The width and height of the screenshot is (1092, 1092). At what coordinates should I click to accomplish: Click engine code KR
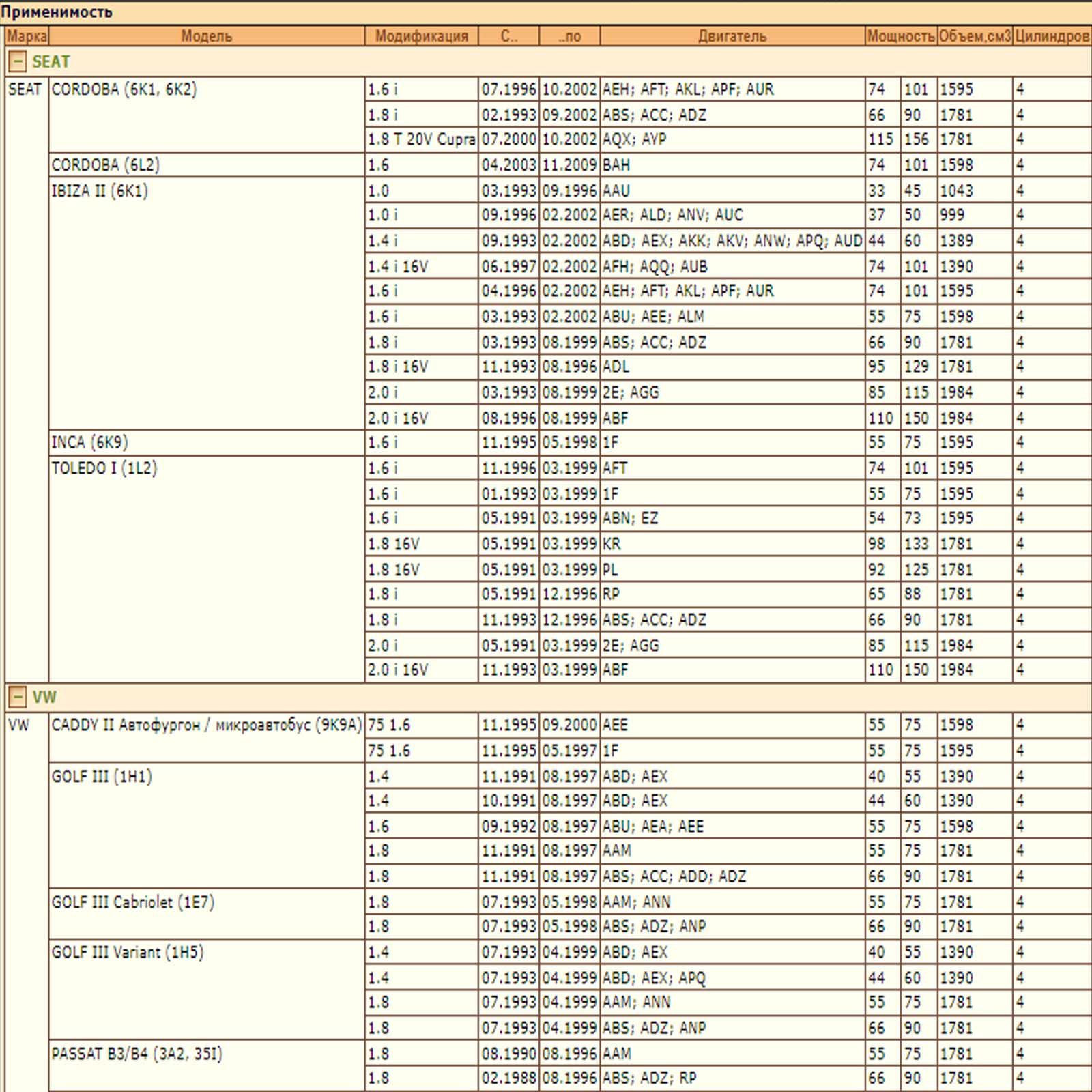[x=612, y=544]
